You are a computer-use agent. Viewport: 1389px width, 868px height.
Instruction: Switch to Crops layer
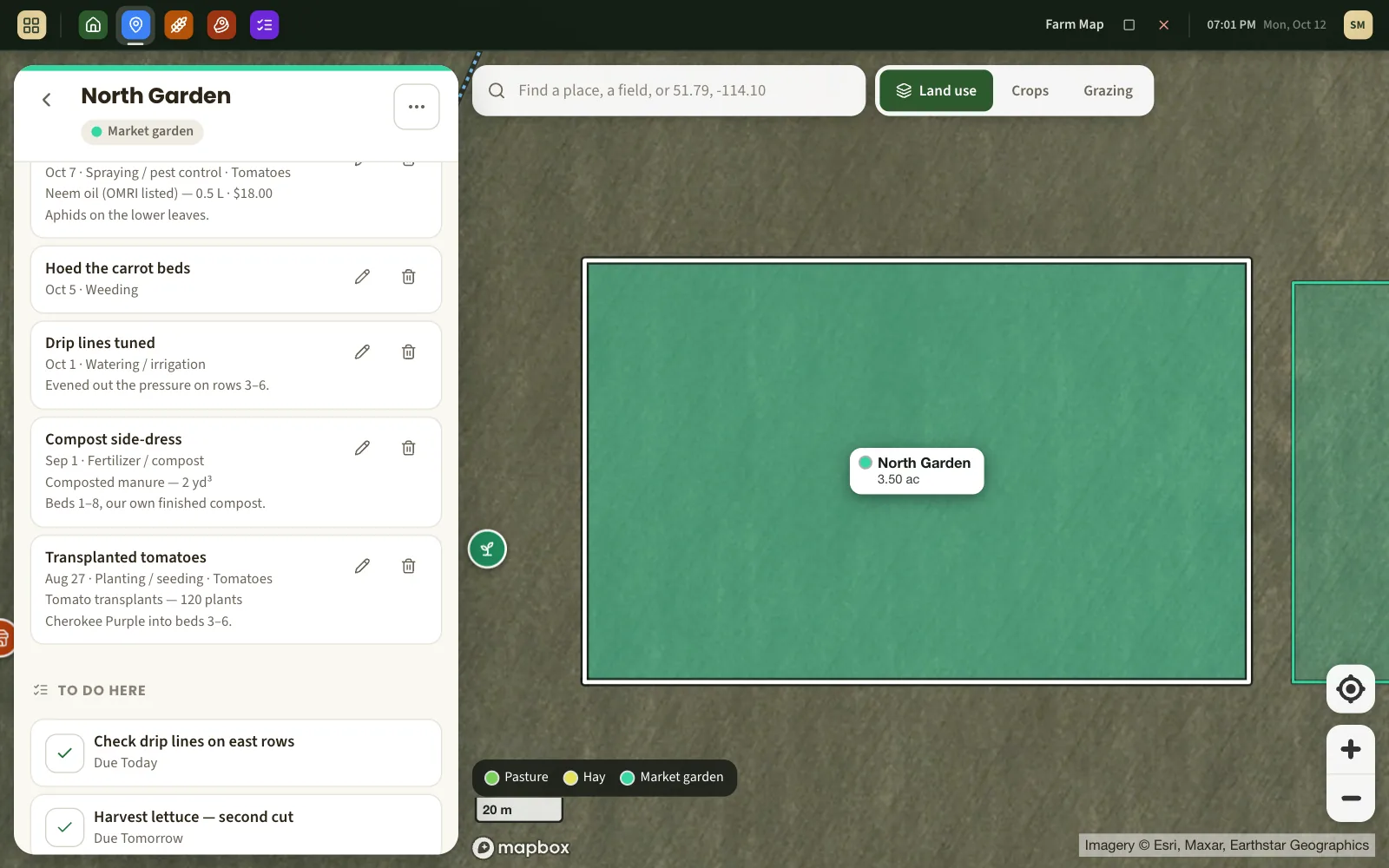(x=1030, y=91)
